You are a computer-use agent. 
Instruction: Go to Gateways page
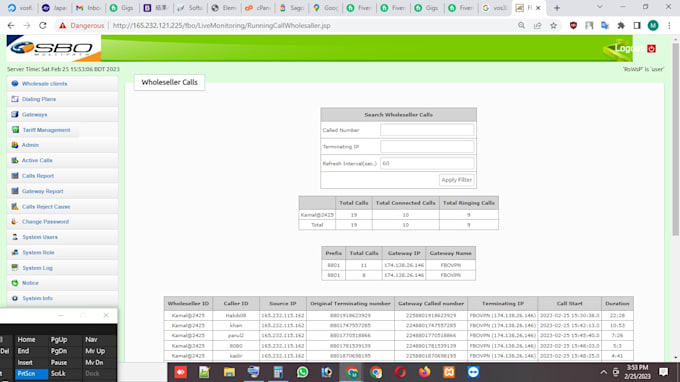[x=35, y=114]
